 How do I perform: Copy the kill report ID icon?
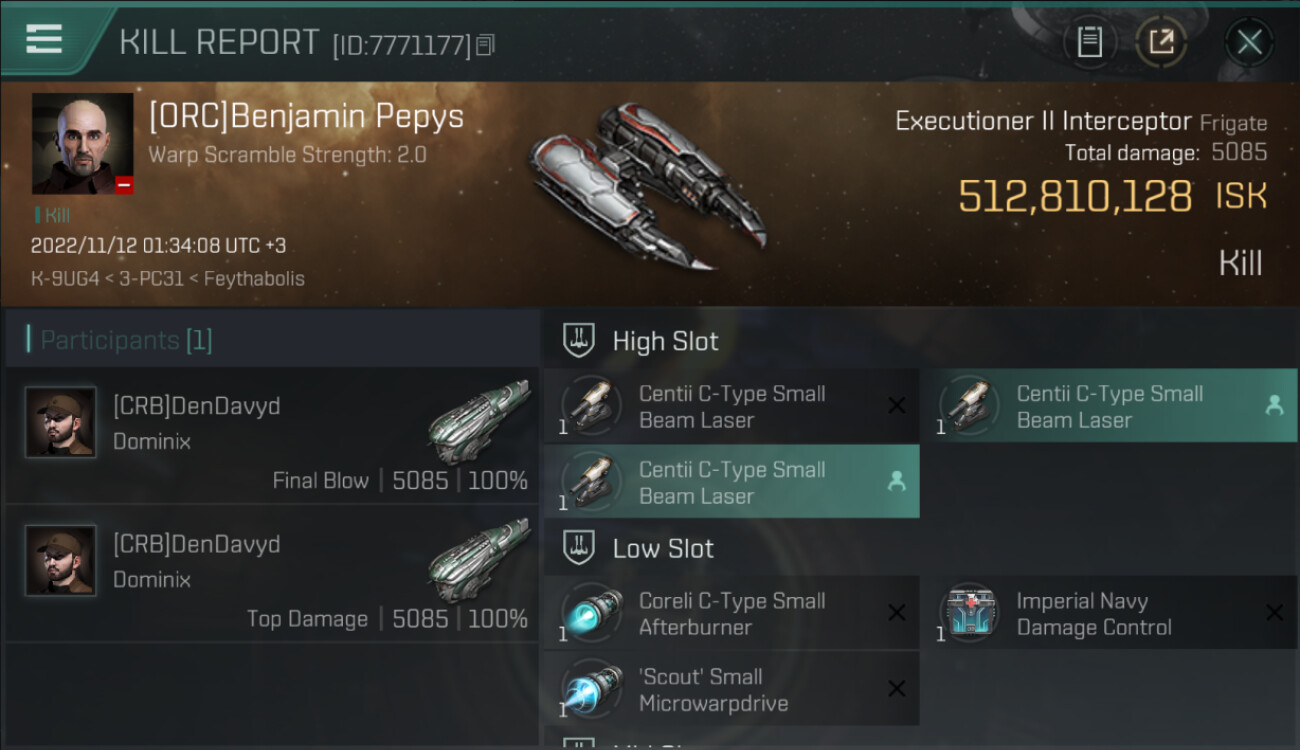point(485,45)
